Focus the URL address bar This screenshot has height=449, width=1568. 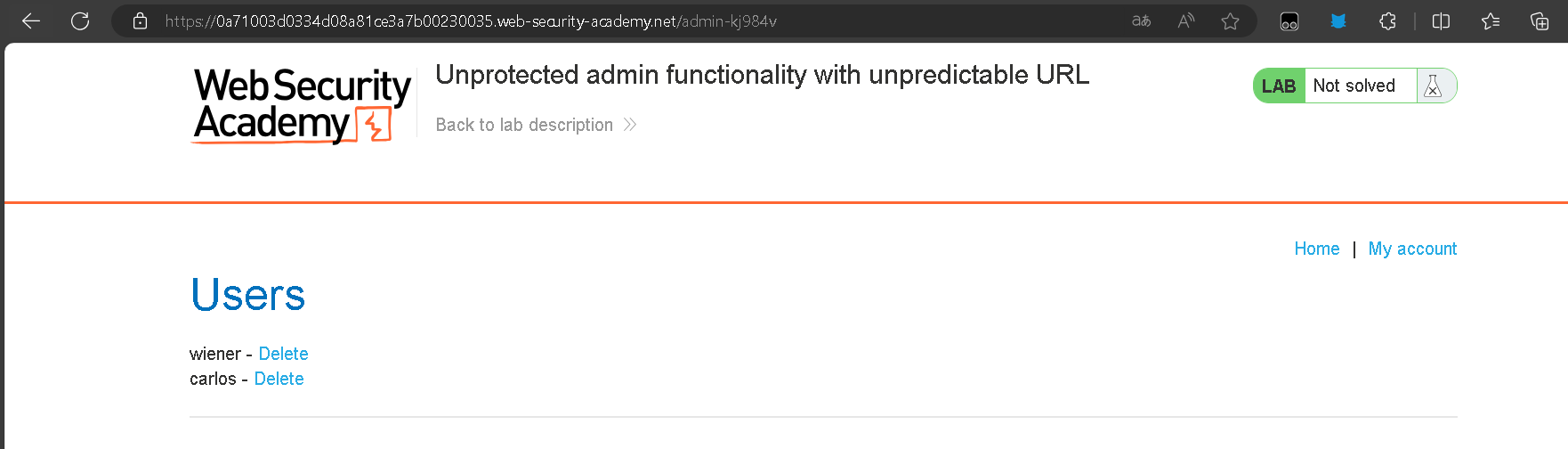[623, 20]
